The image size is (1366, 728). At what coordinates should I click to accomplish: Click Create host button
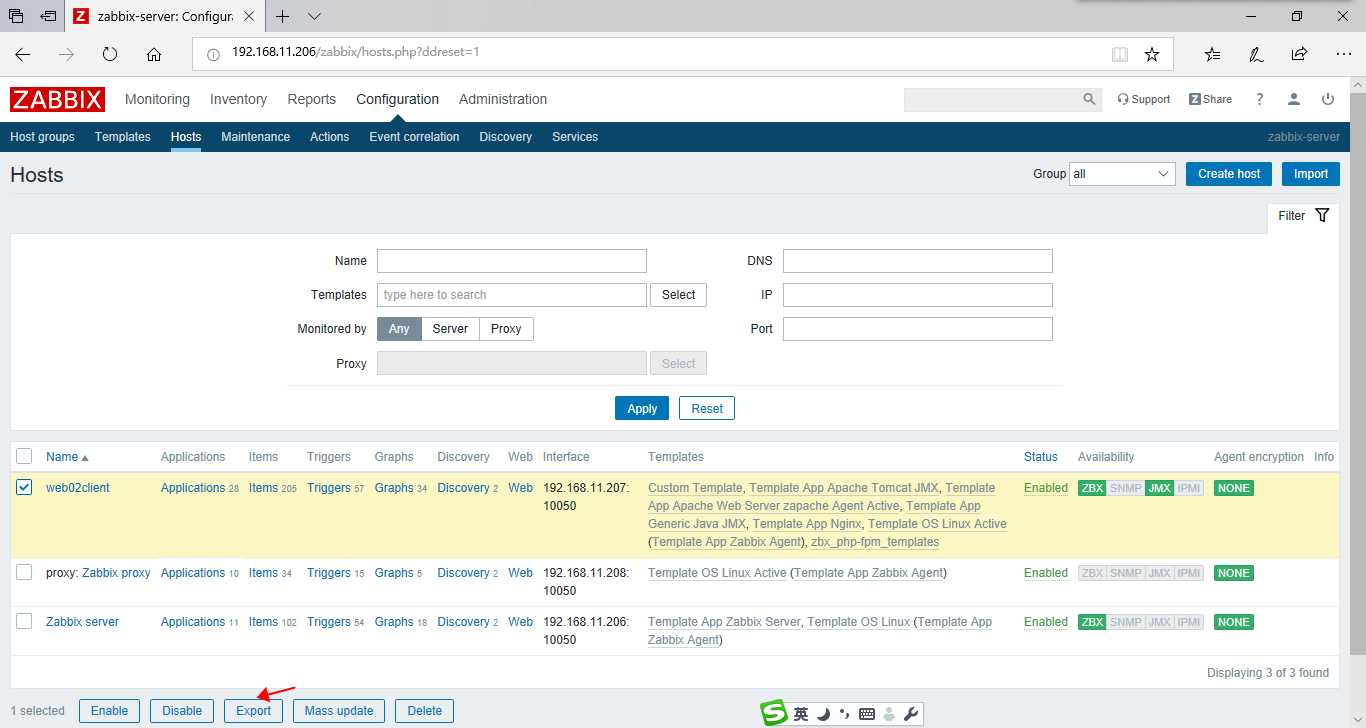coord(1229,174)
